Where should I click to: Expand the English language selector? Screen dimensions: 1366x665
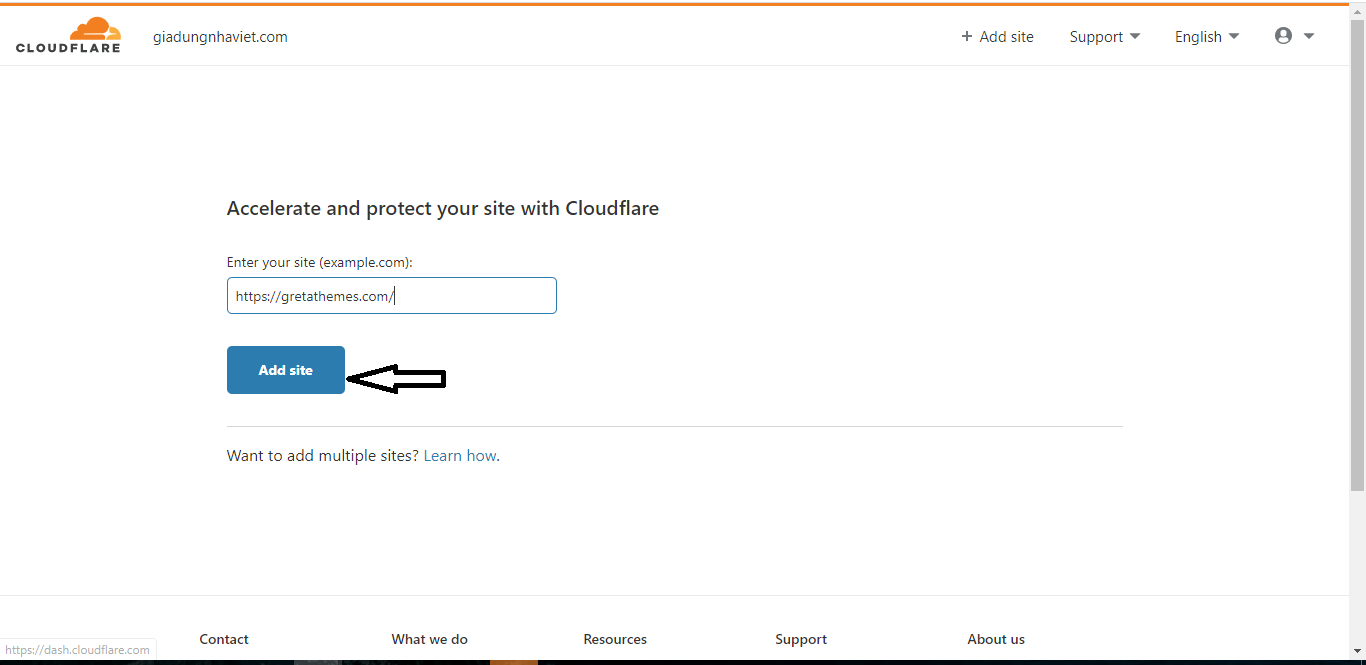(x=1206, y=37)
